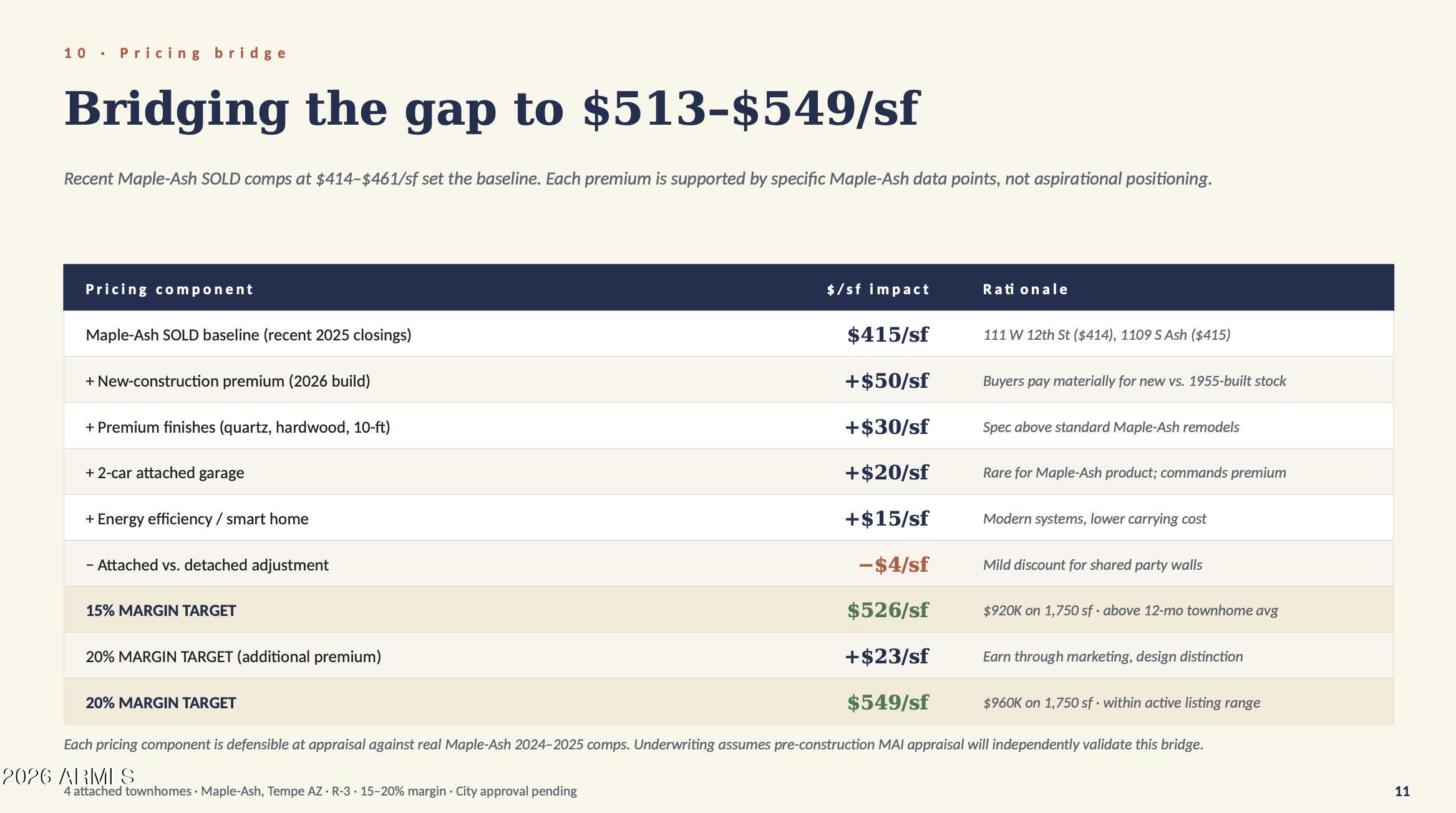
Task: Click the '+$20/sf' garage premium value
Action: (x=886, y=473)
